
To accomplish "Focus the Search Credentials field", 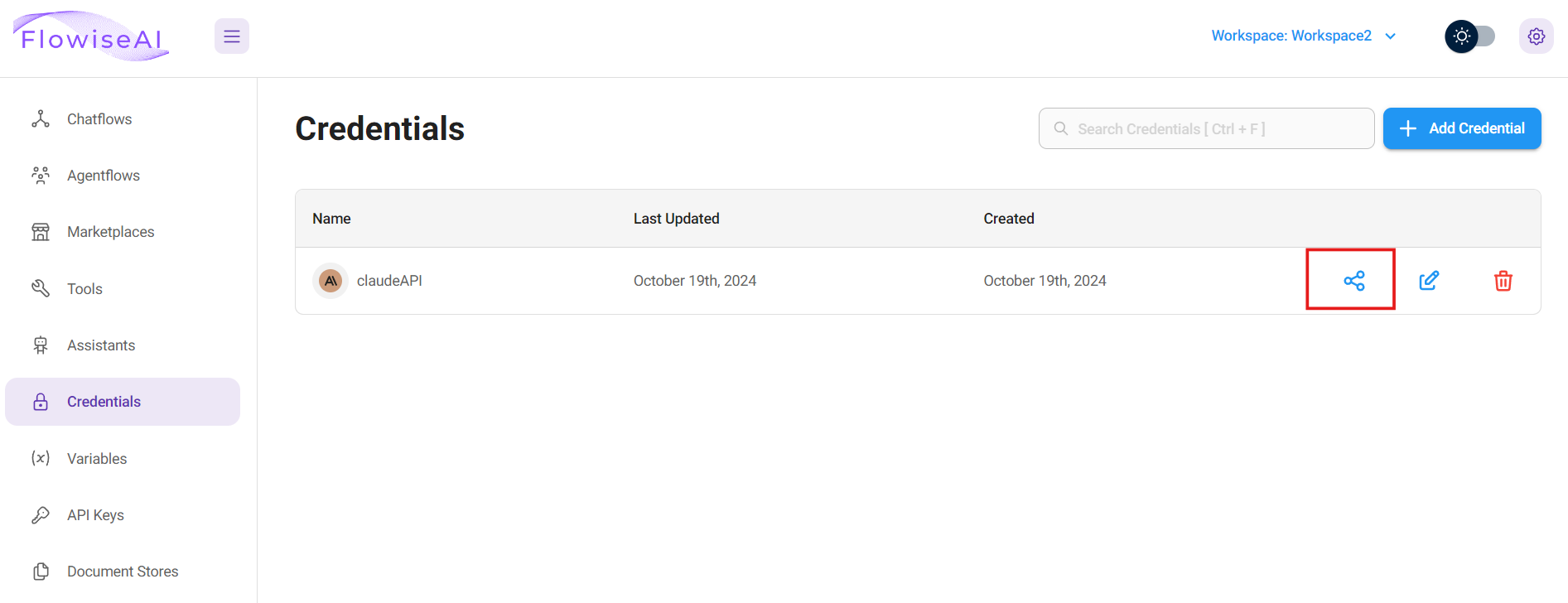I will (1218, 128).
